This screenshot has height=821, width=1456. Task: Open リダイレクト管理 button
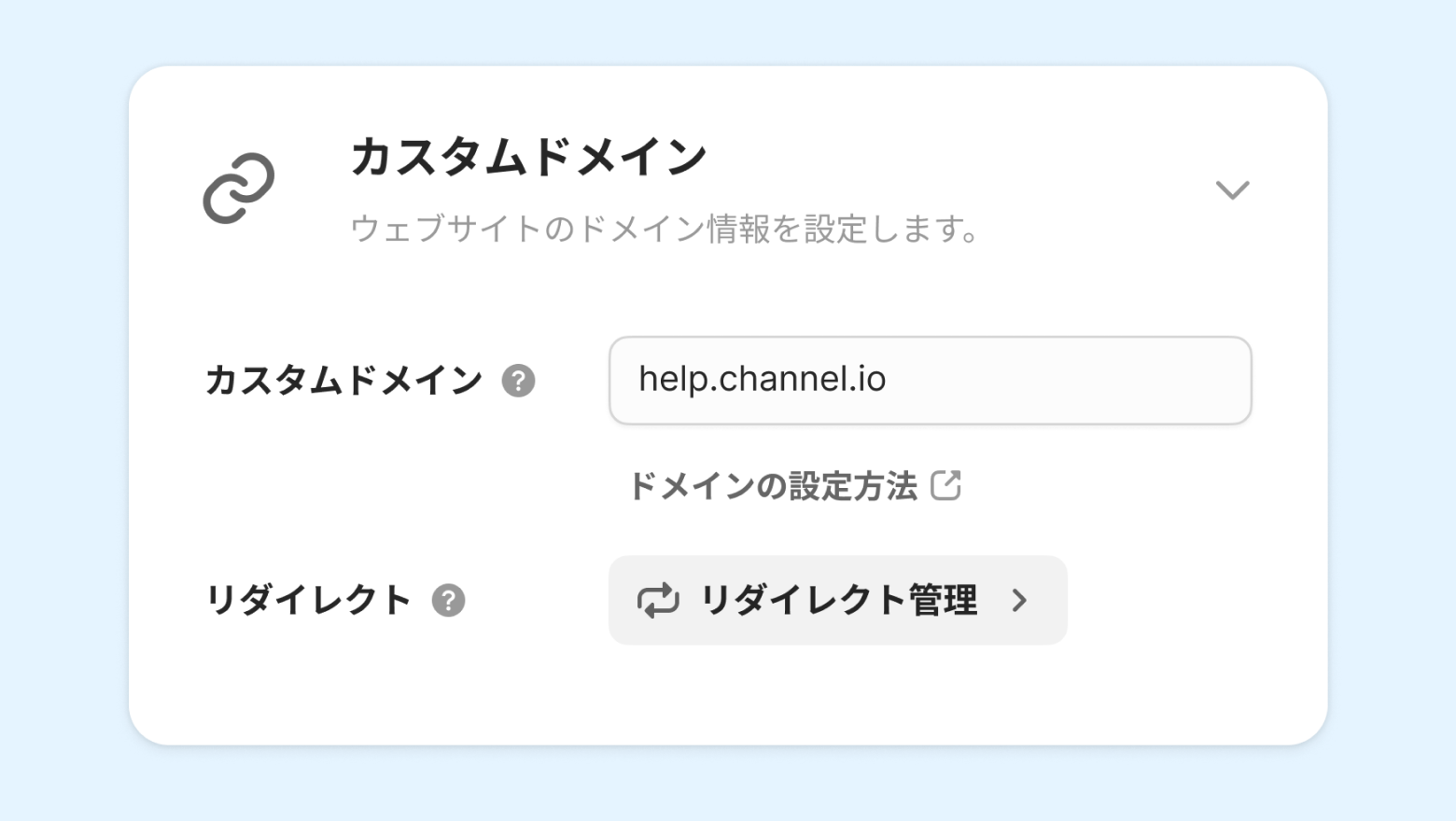(x=837, y=600)
